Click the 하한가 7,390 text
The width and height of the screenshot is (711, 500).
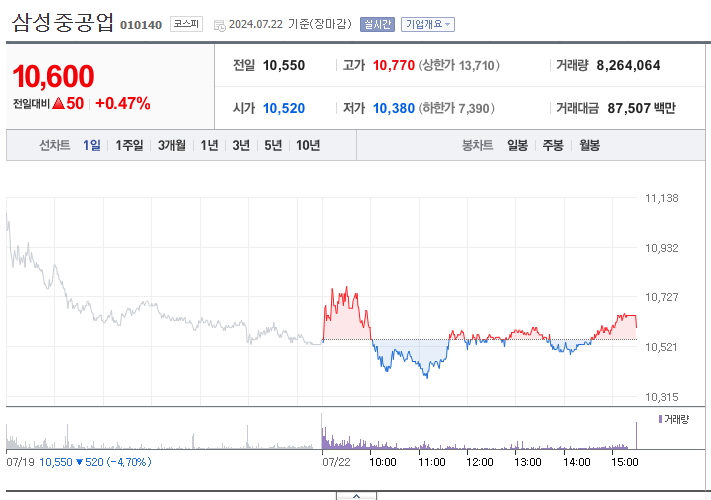pyautogui.click(x=456, y=108)
